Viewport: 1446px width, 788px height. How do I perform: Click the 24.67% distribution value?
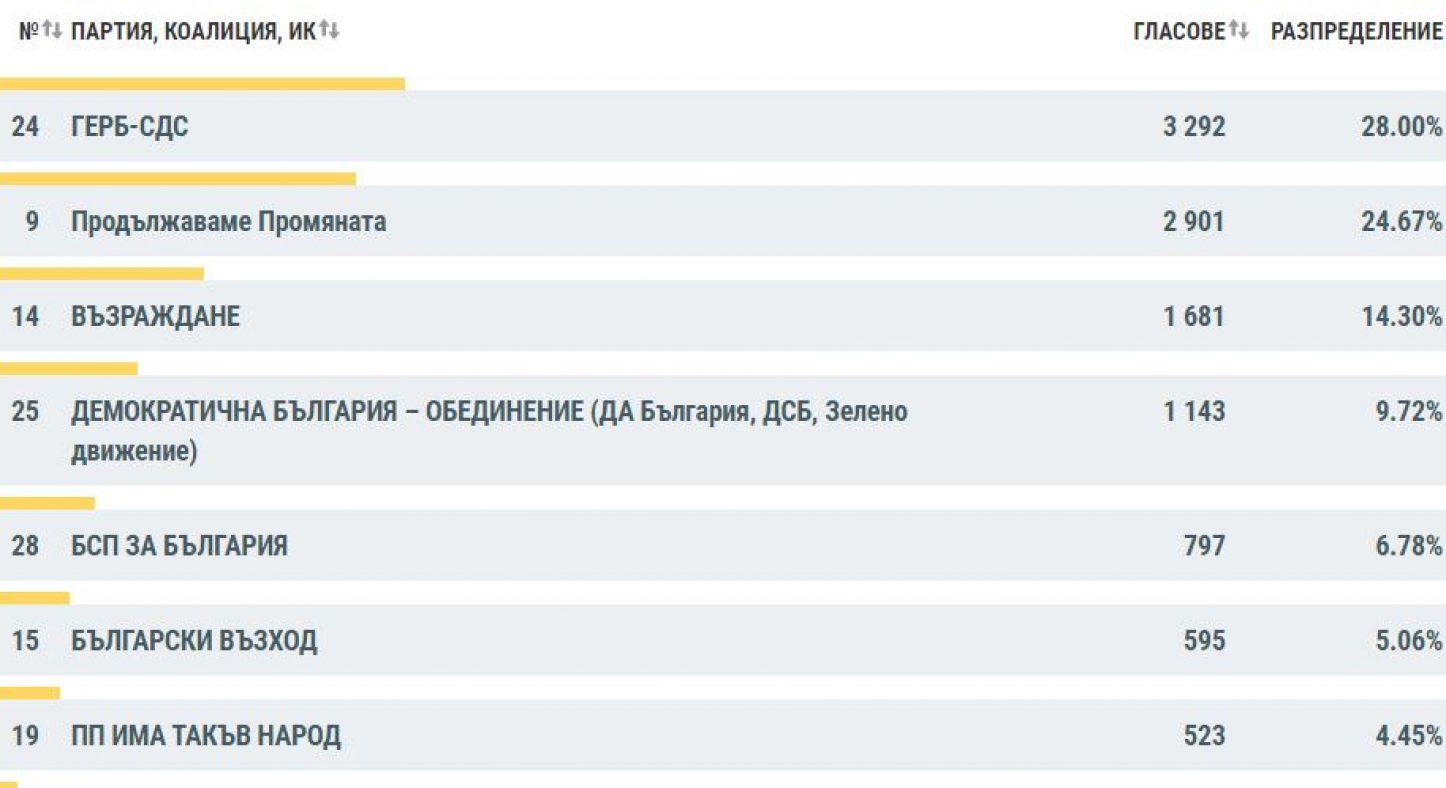1401,221
